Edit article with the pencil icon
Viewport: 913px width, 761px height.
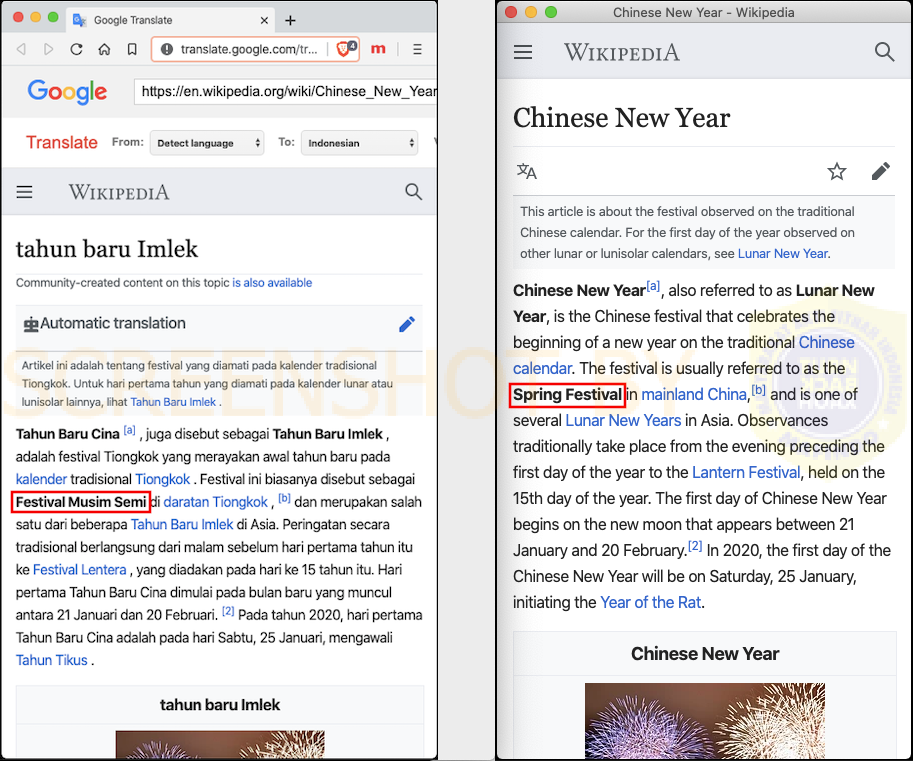(880, 171)
